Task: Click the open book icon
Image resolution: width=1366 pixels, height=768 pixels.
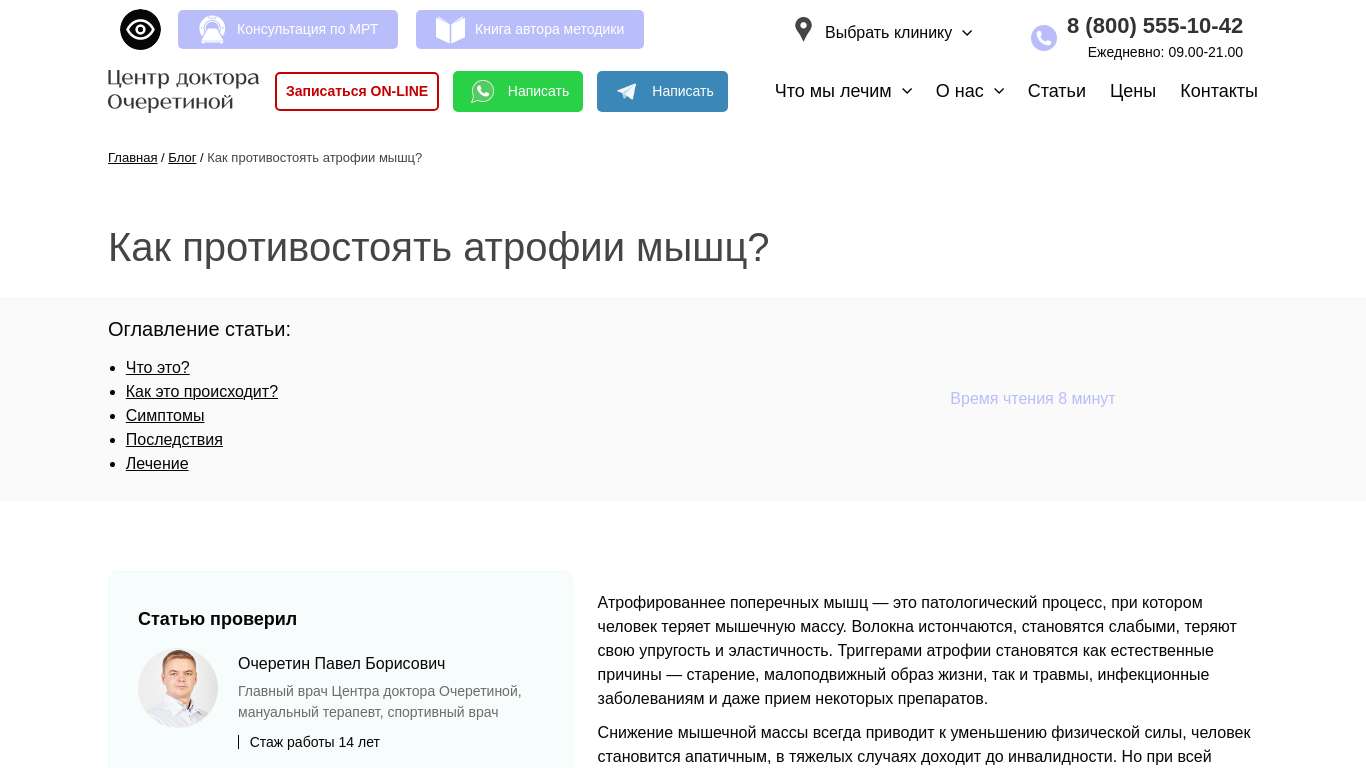Action: 450,30
